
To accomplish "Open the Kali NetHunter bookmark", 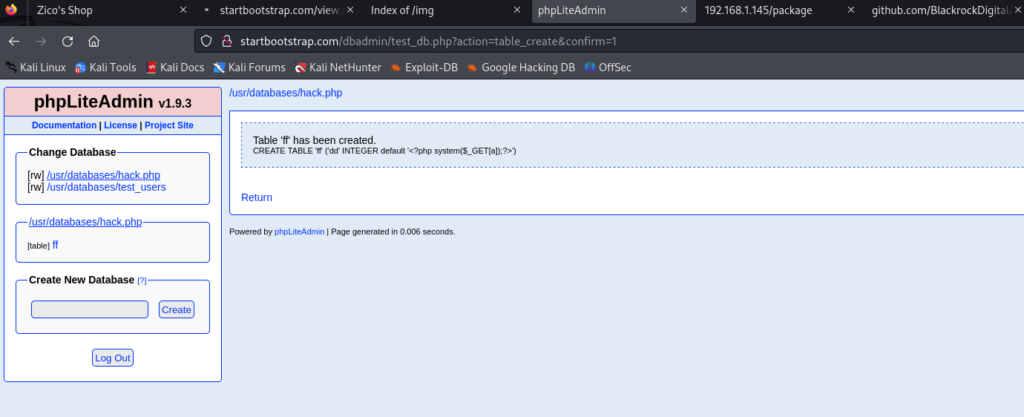I will click(338, 67).
